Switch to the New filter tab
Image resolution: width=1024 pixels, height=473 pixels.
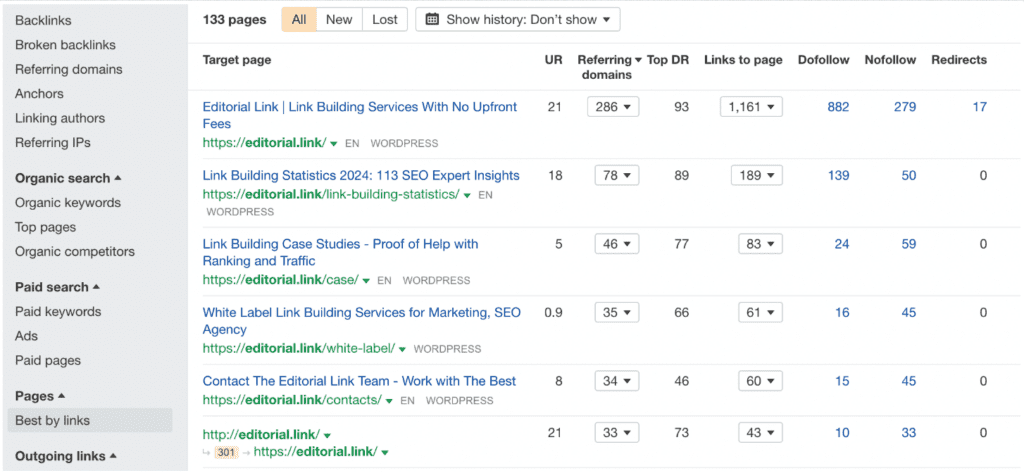pos(339,20)
